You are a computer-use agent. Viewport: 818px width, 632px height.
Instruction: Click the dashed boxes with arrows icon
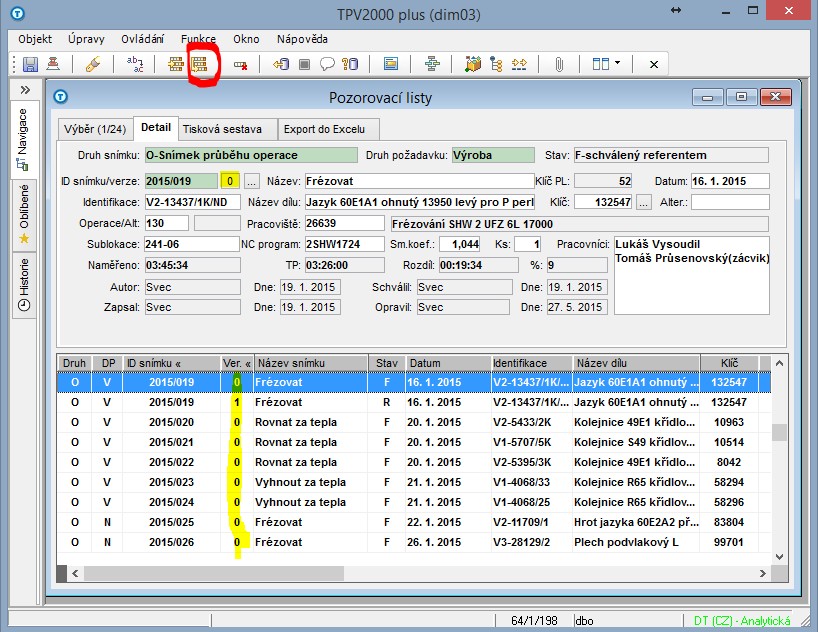click(x=519, y=64)
